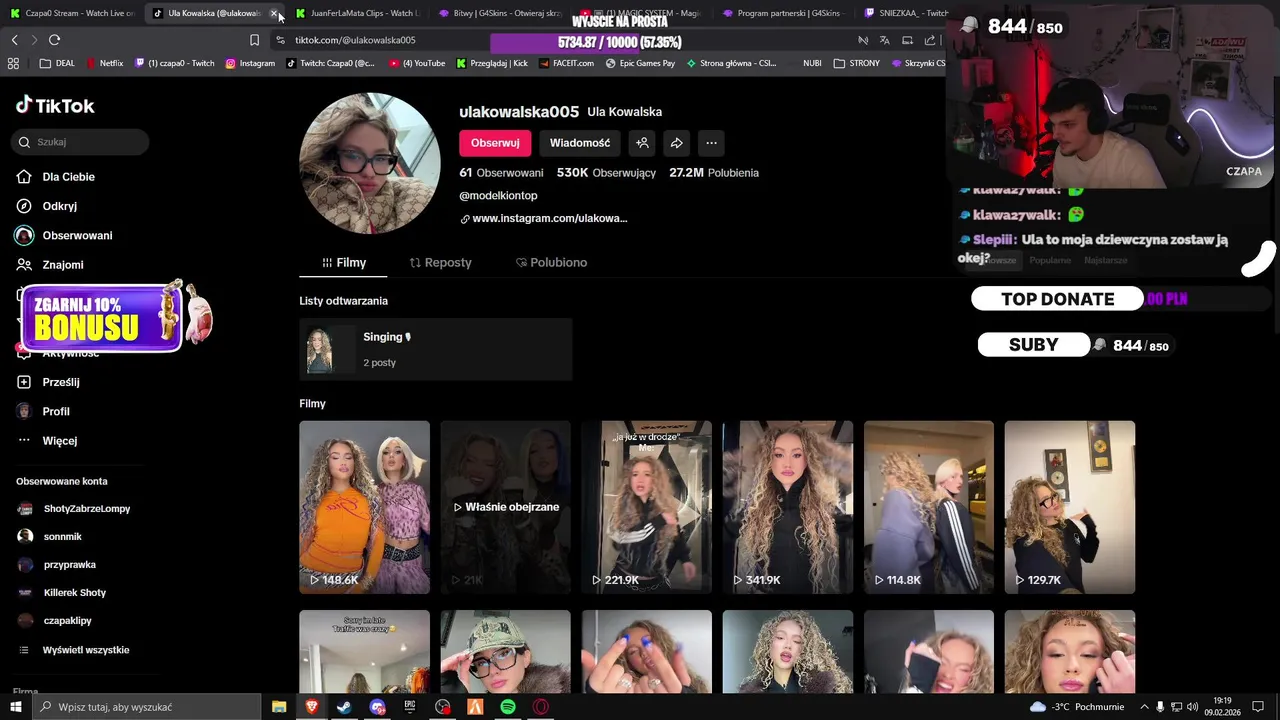The width and height of the screenshot is (1280, 720).
Task: Open the Dla Ciebie feed
Action: [68, 177]
